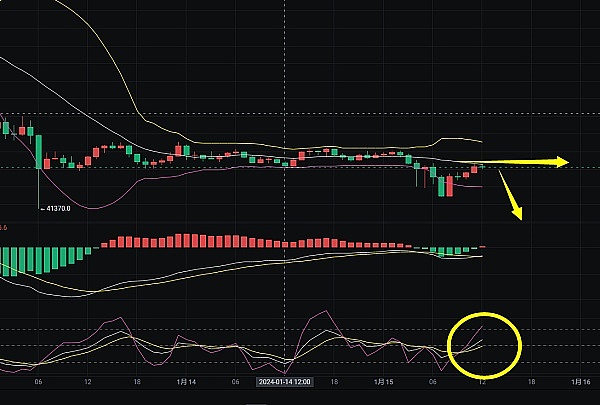Click the small green MACD bars near right end

(x=455, y=251)
